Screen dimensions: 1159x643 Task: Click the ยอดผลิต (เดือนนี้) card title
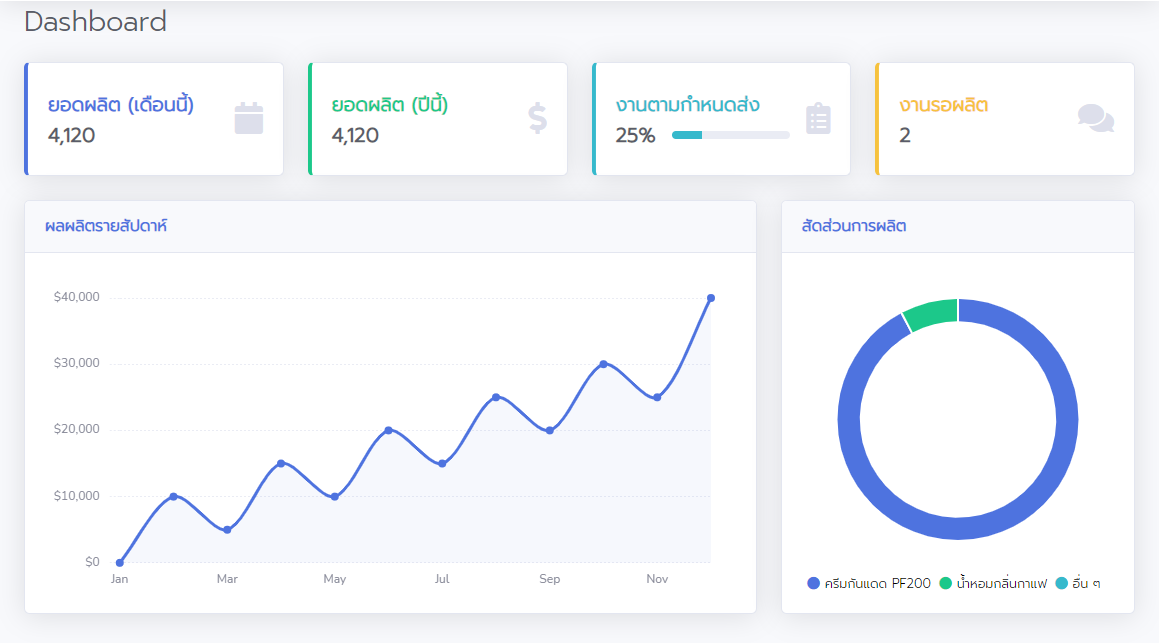(x=120, y=105)
